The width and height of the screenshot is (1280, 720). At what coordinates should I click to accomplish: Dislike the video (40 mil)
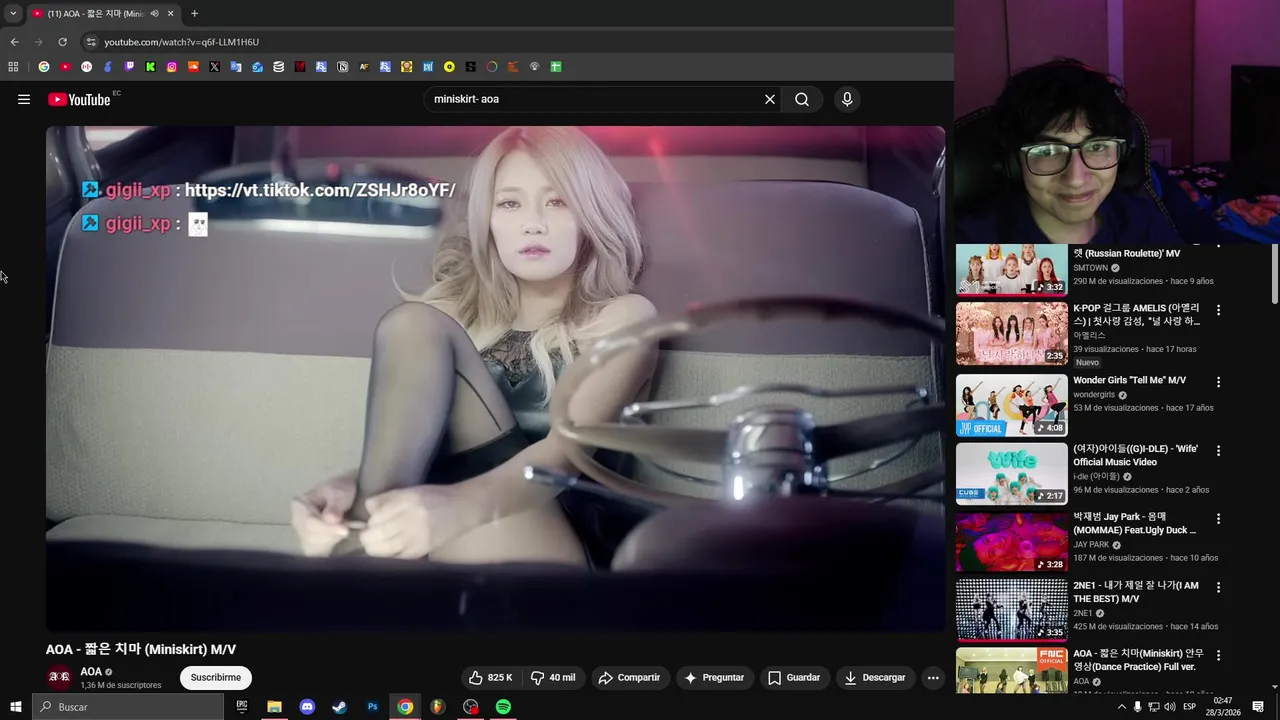tap(553, 678)
